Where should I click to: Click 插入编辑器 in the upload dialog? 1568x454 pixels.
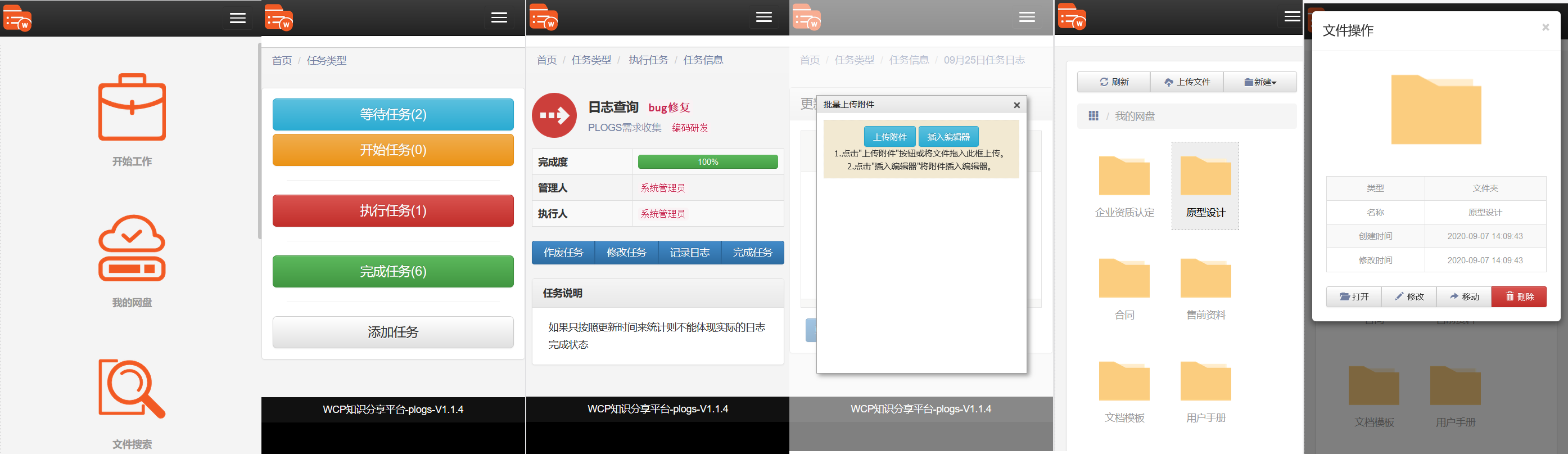[x=948, y=137]
